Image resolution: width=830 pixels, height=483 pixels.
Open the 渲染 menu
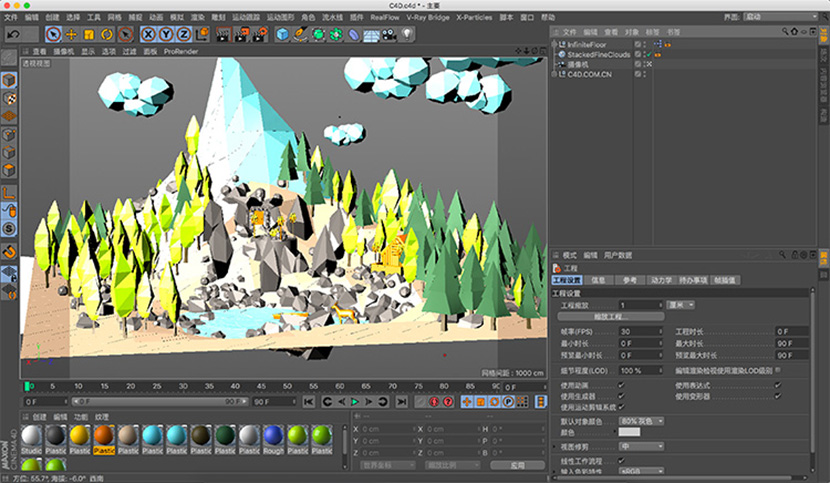pyautogui.click(x=197, y=17)
